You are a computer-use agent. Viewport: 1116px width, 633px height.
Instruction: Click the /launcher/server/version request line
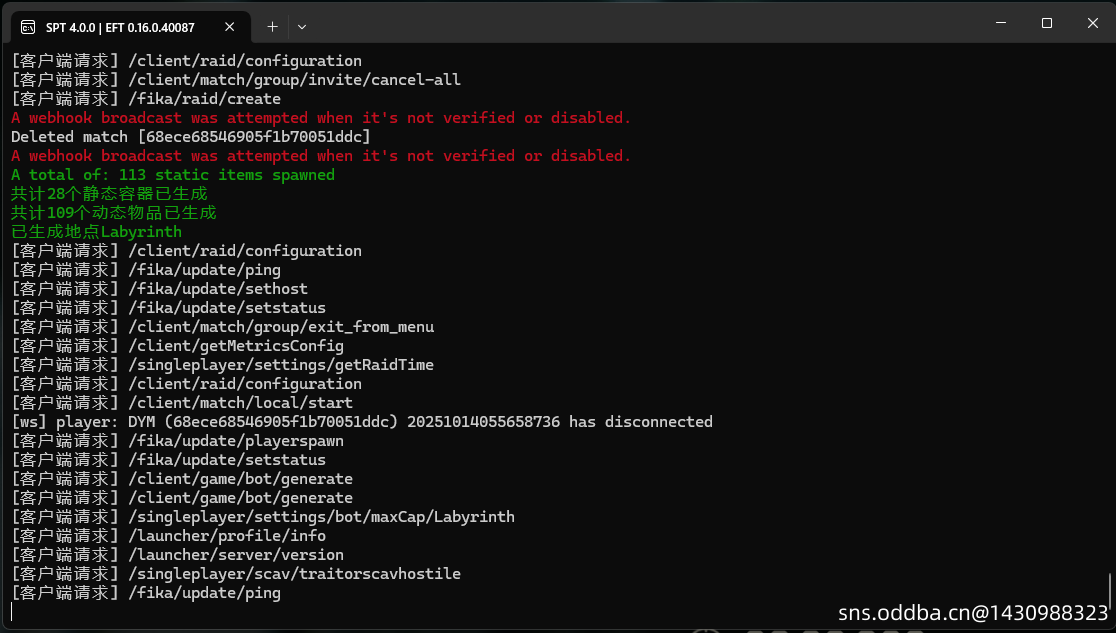(177, 555)
